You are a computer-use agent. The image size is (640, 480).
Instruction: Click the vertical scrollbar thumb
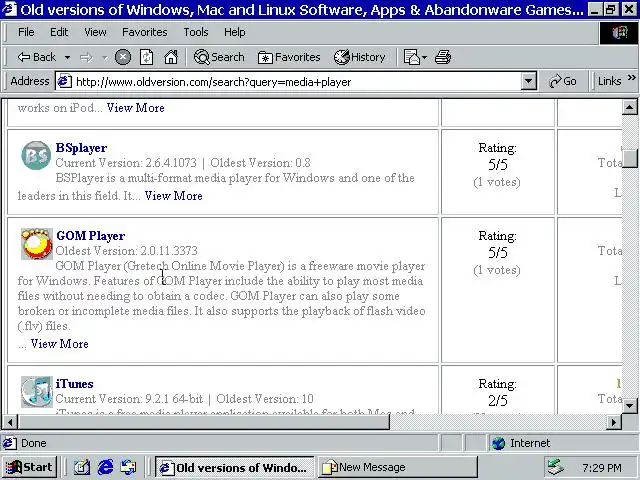tap(629, 158)
